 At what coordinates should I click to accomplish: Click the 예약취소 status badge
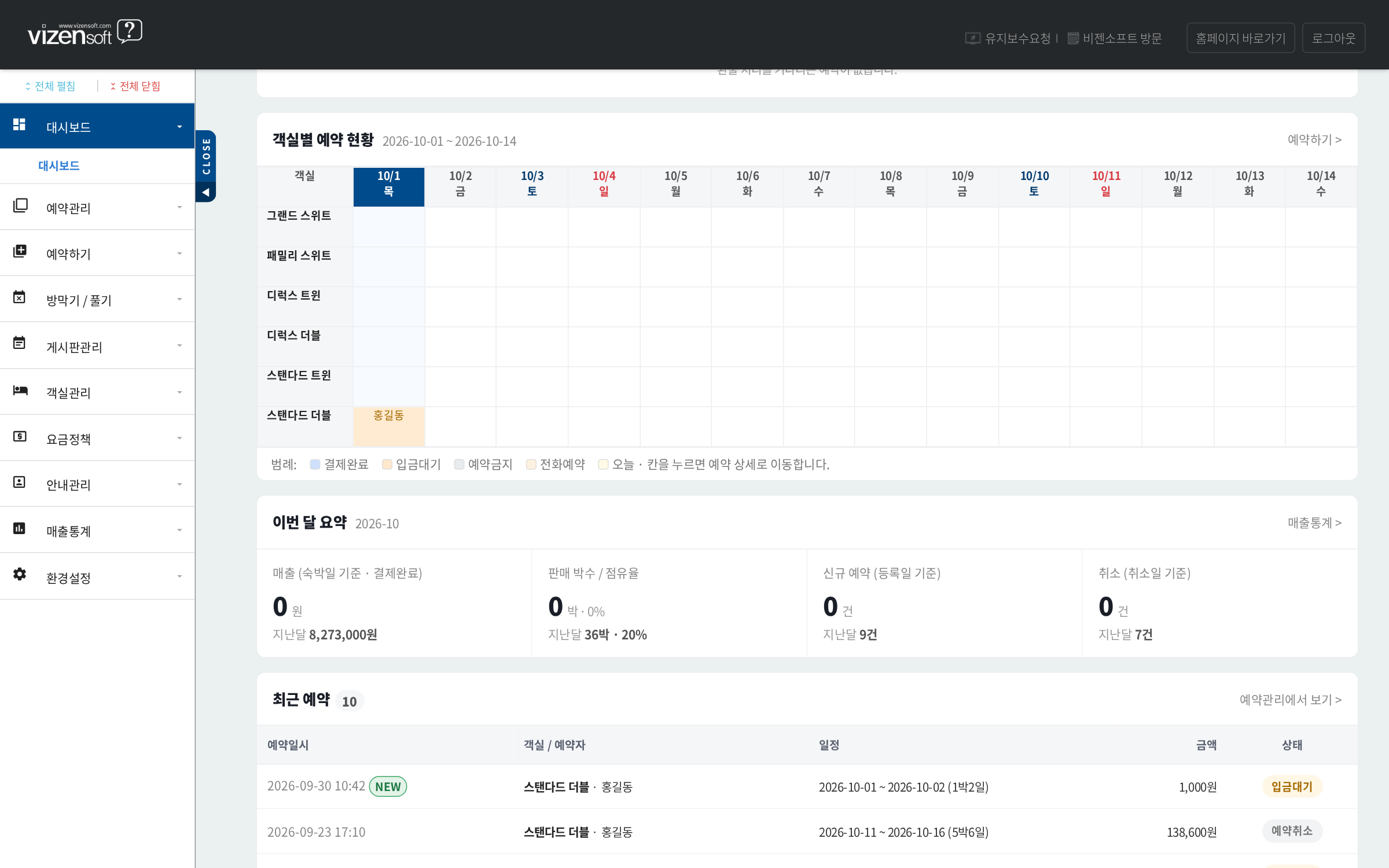(1292, 831)
